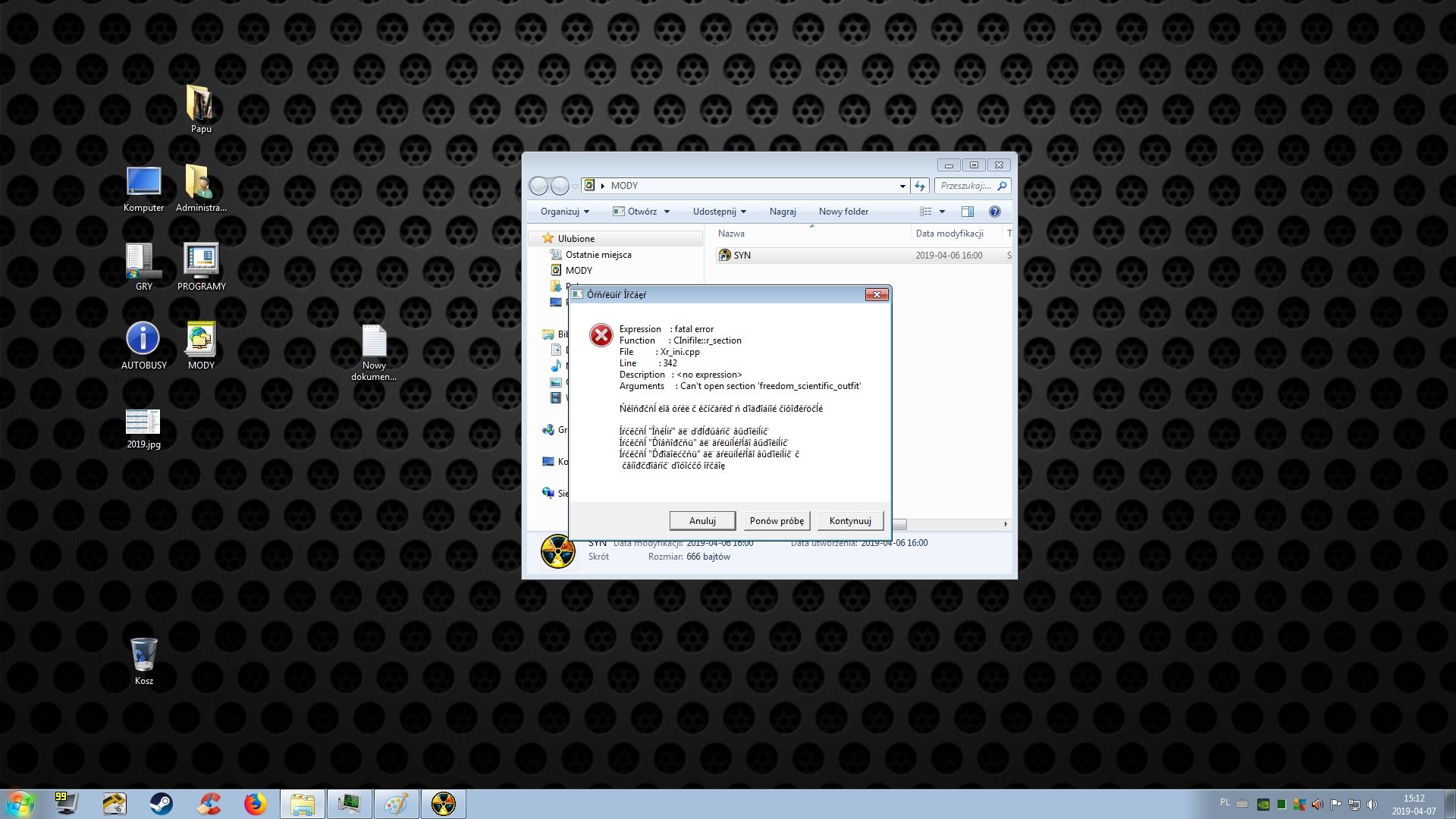The height and width of the screenshot is (819, 1456).
Task: Sort by Data modyfikacji column header
Action: tap(949, 234)
